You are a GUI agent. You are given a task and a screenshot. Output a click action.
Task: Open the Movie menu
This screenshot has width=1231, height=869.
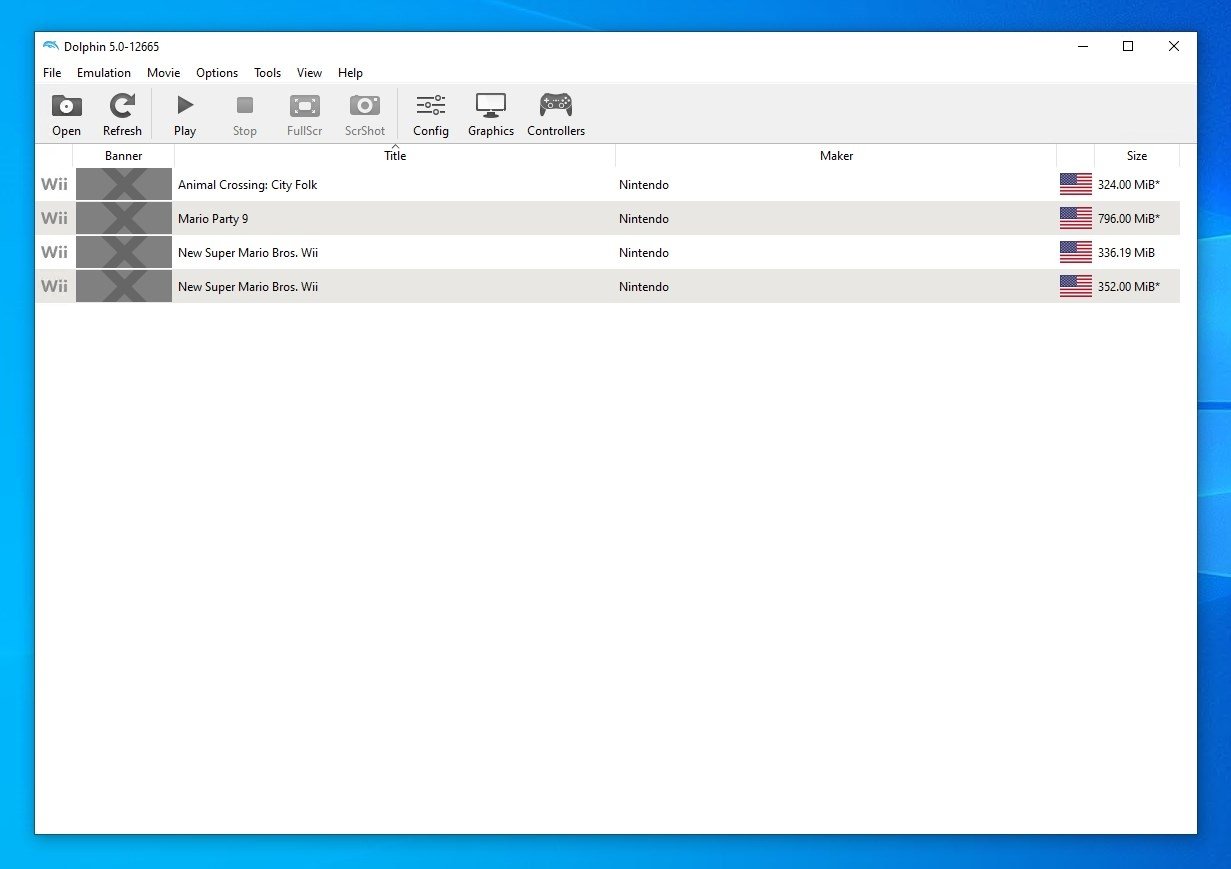pos(163,73)
